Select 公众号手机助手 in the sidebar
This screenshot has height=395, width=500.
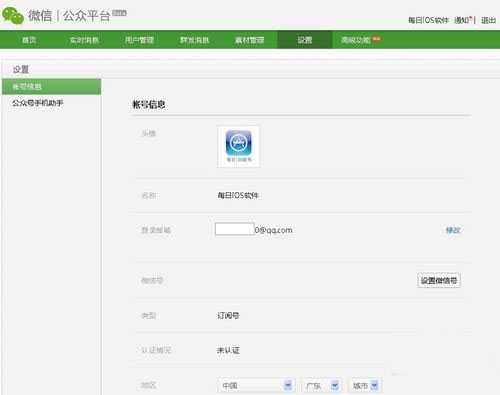pyautogui.click(x=38, y=103)
